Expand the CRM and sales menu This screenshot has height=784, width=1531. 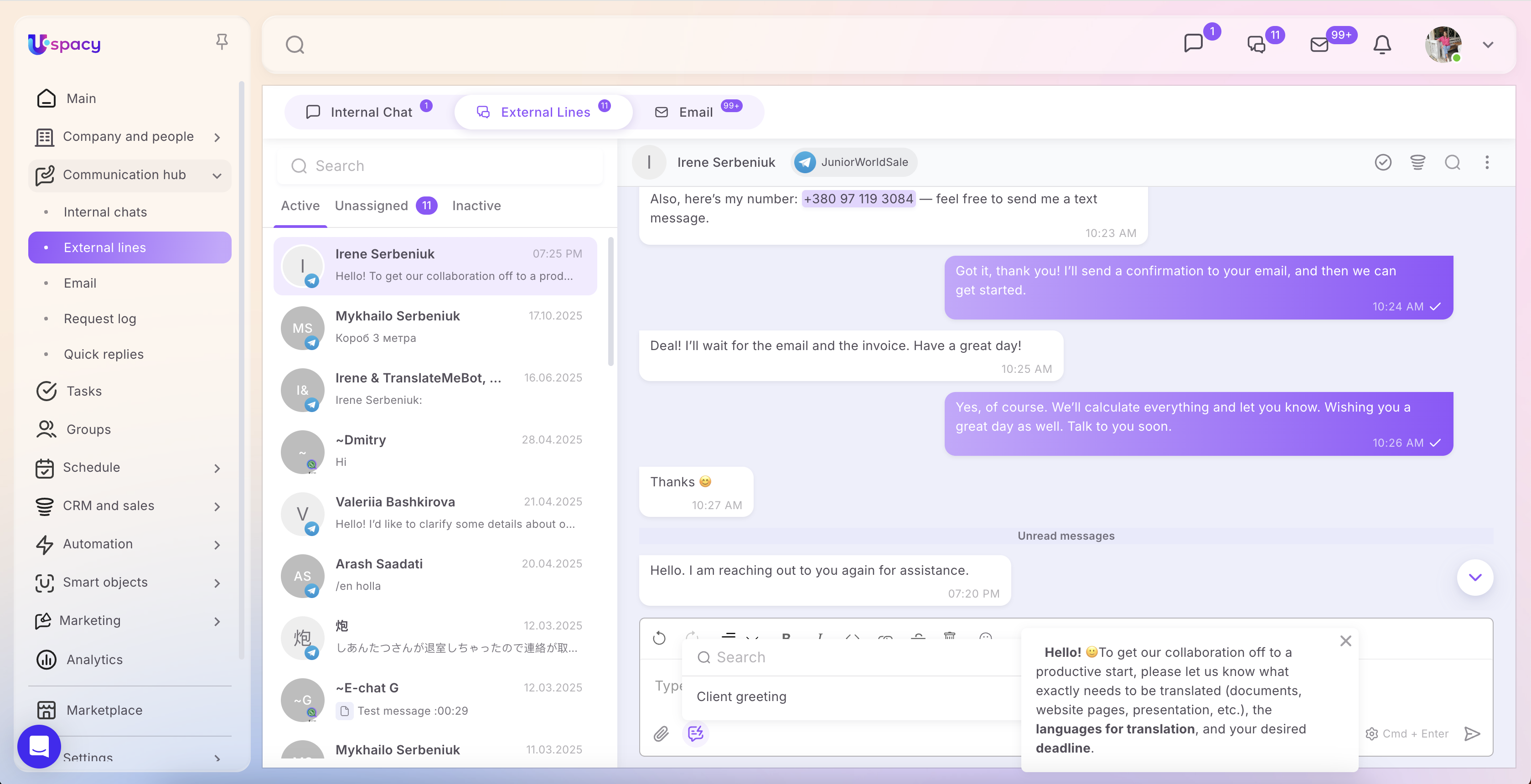point(217,506)
